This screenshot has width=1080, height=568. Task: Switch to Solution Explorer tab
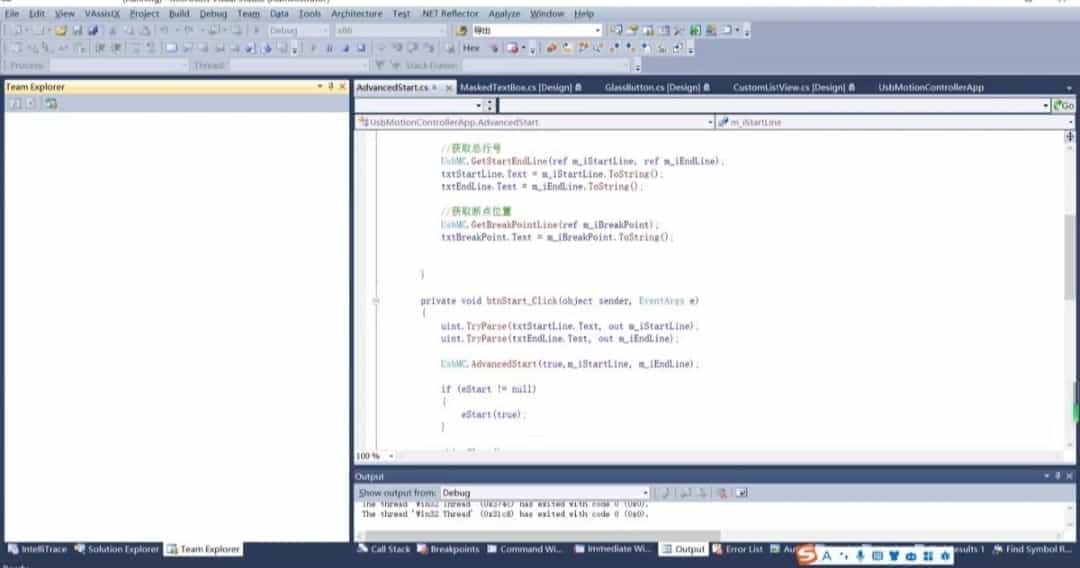click(x=117, y=549)
